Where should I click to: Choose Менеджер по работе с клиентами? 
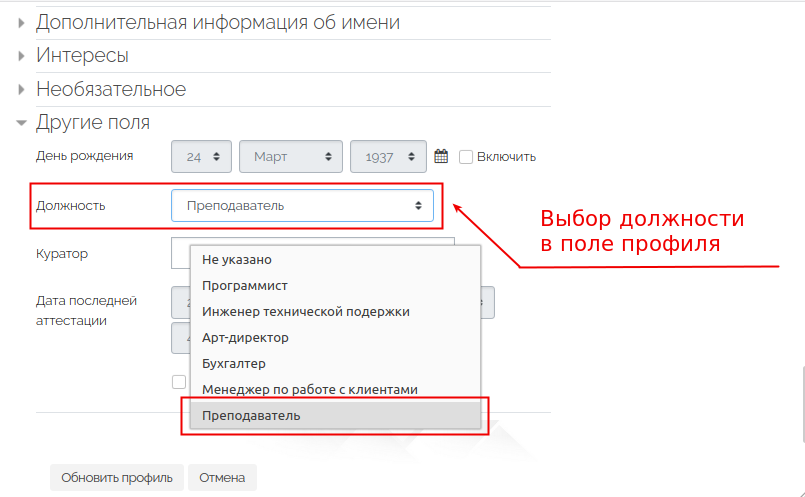[x=309, y=389]
